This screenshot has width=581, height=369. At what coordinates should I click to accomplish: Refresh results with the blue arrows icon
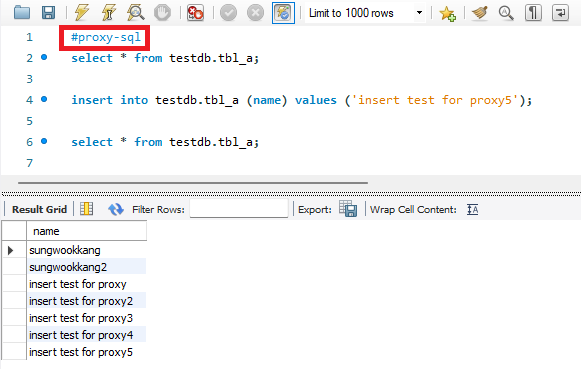[x=116, y=209]
